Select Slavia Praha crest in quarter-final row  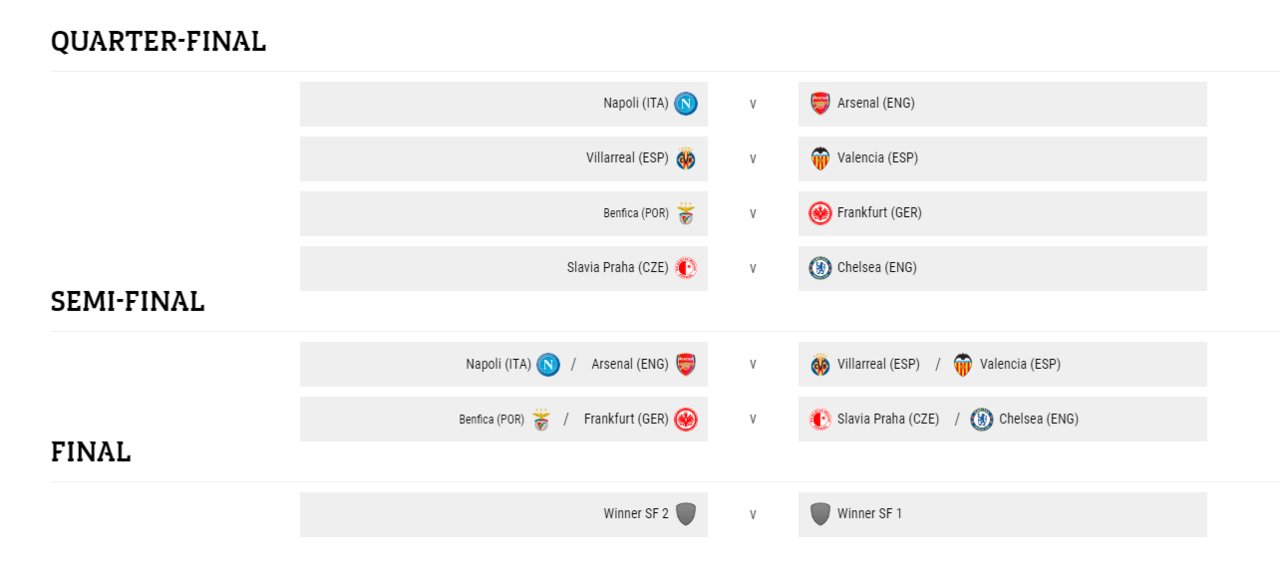[x=685, y=268]
